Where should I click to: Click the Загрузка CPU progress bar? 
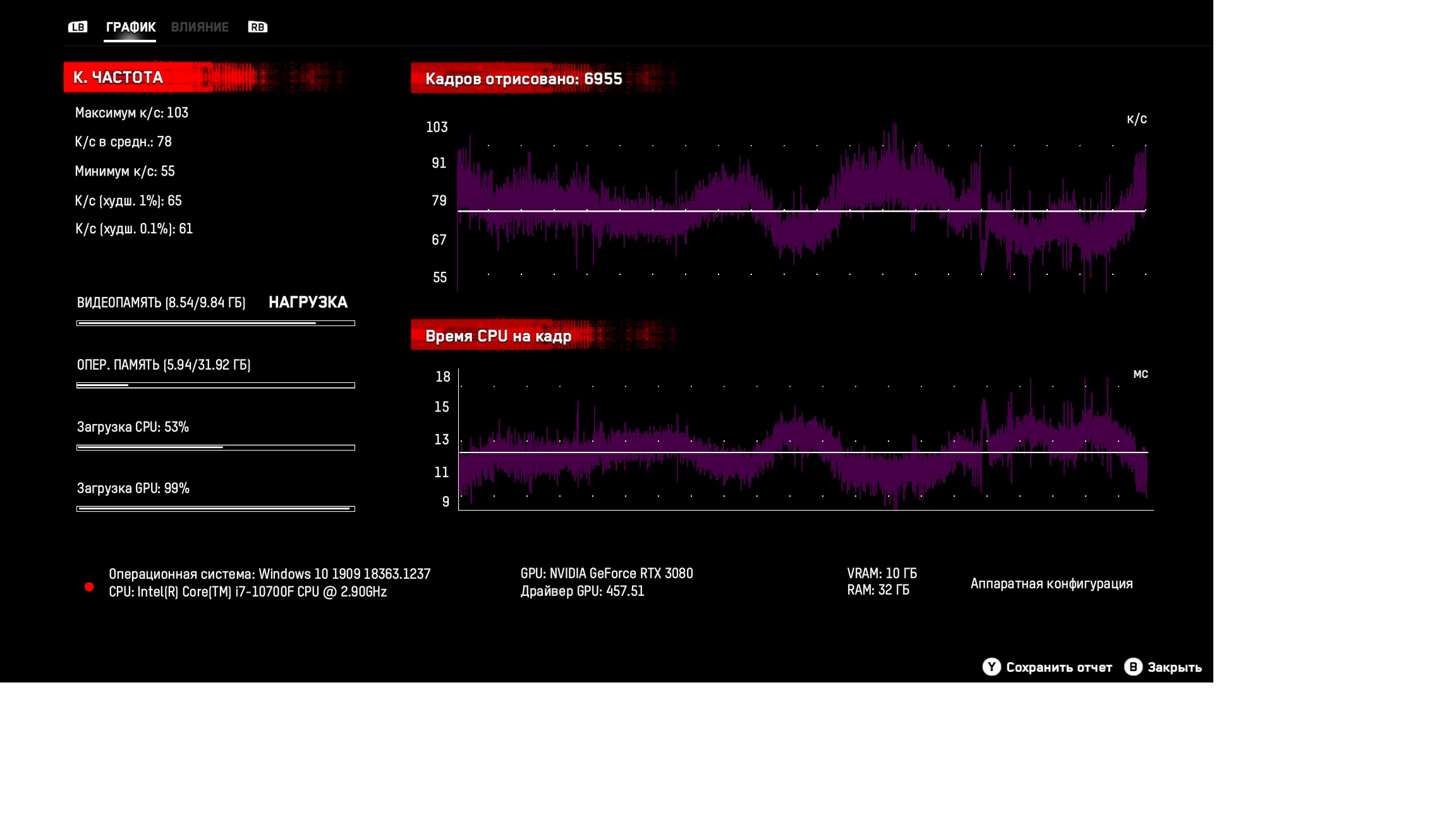pyautogui.click(x=215, y=447)
